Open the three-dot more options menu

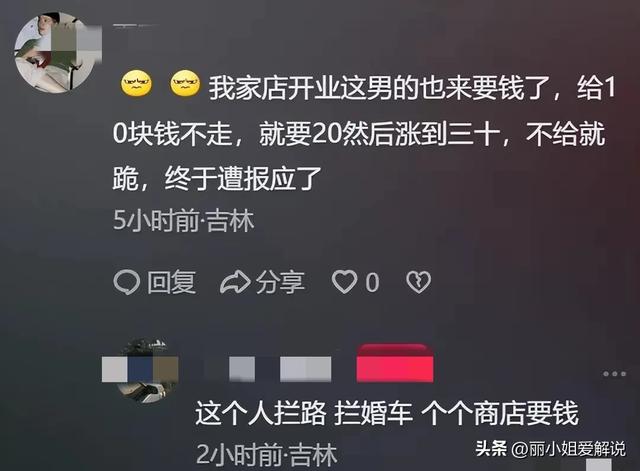(614, 373)
